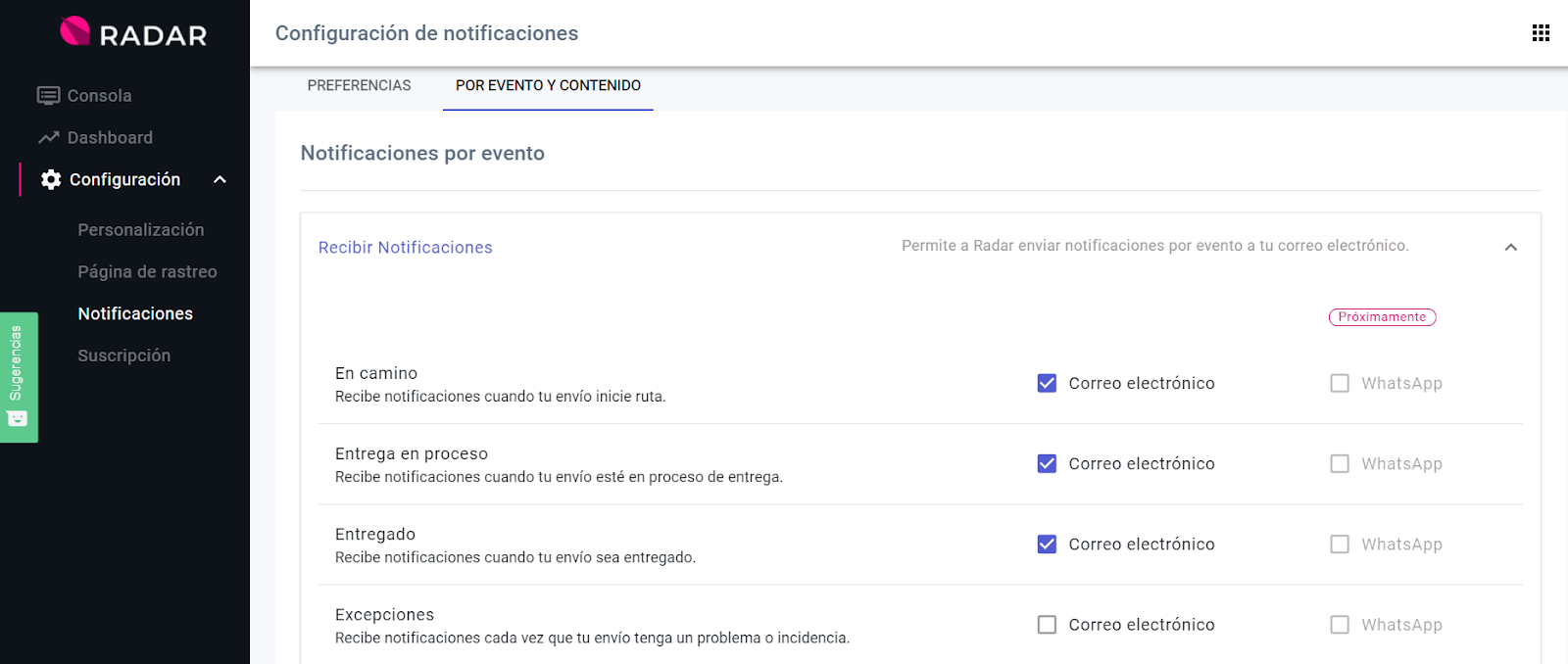Open the Suscripción settings page
Image resolution: width=1568 pixels, height=664 pixels.
tap(124, 356)
